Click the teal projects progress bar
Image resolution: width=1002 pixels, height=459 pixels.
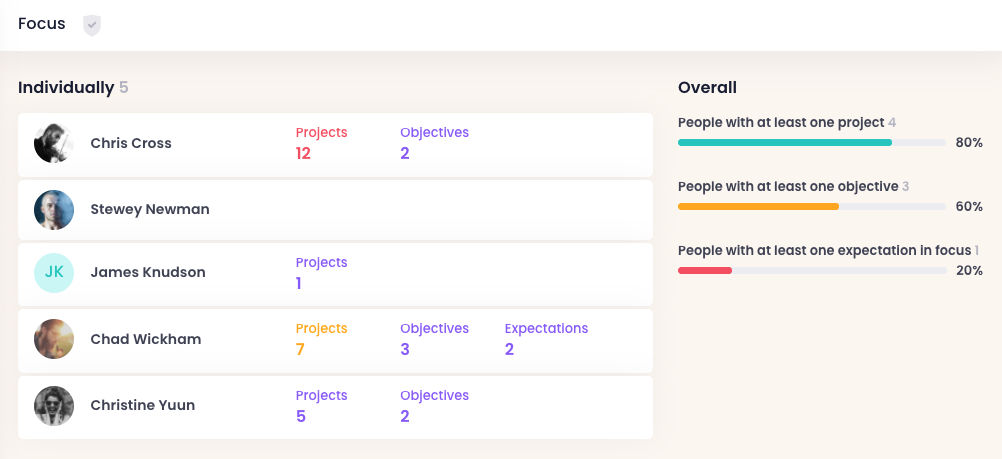click(x=785, y=143)
